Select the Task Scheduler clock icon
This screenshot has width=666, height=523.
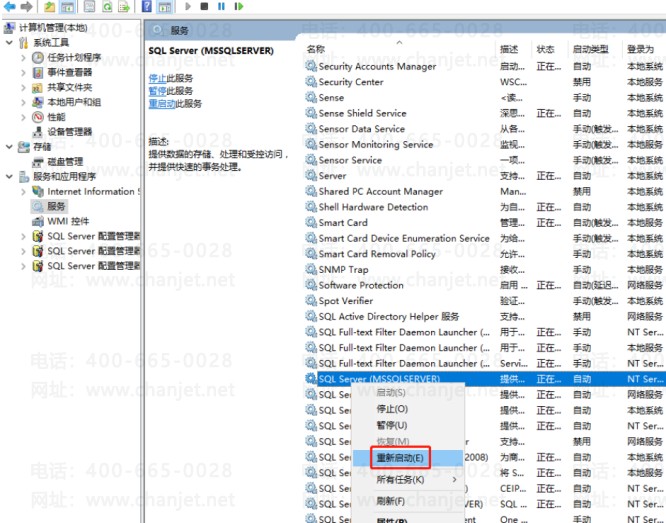tap(38, 57)
